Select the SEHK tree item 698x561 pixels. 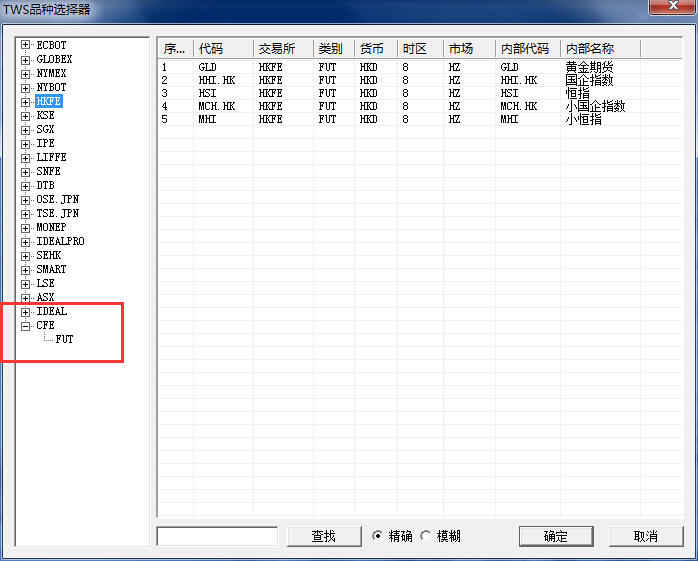tap(49, 255)
